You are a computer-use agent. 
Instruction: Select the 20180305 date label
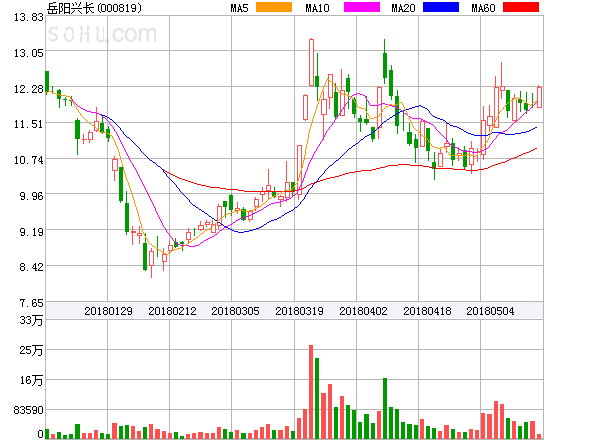tap(235, 311)
